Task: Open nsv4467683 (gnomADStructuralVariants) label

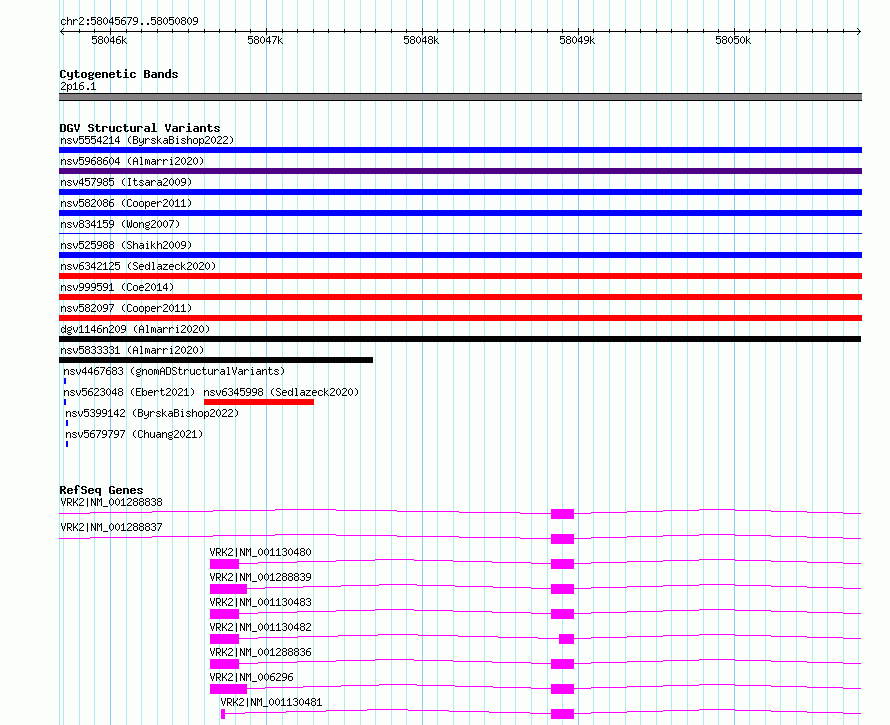Action: (x=174, y=371)
